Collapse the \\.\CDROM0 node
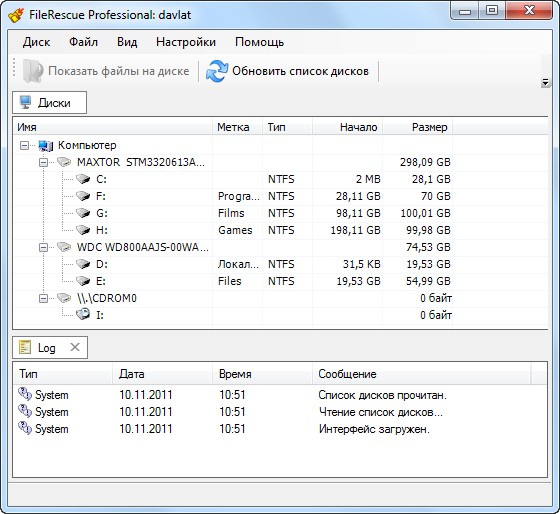 [43, 298]
